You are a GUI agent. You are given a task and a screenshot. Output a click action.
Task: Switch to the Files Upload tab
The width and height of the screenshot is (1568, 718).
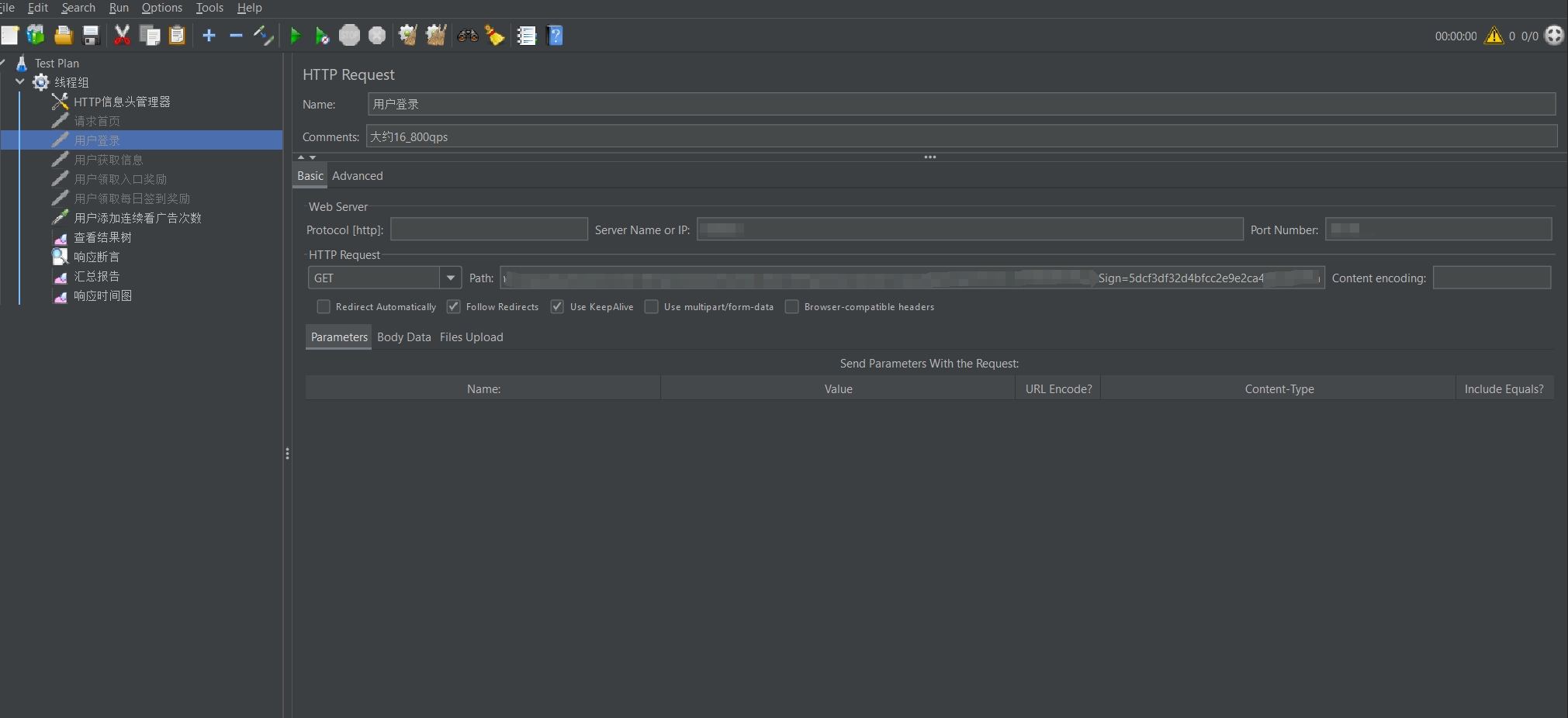point(472,337)
